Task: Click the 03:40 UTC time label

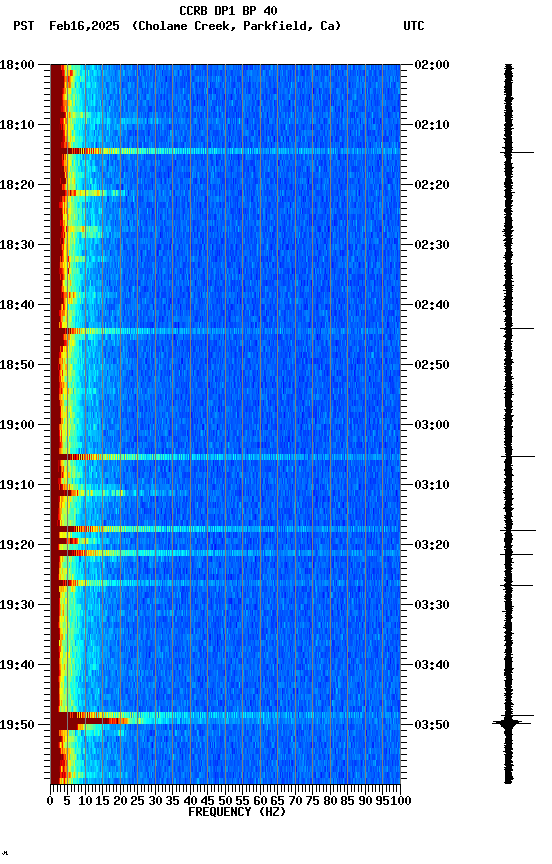Action: (x=432, y=665)
